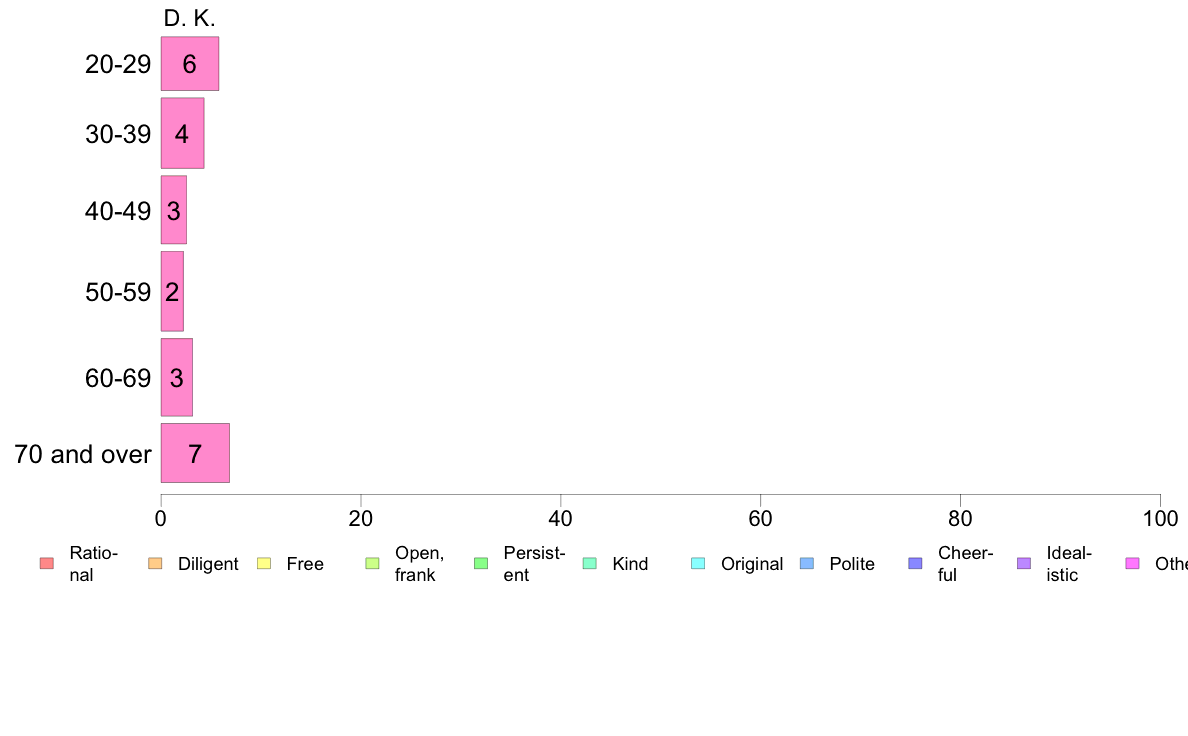Click the 20-29 bar showing 6
1188x736 pixels.
point(189,64)
